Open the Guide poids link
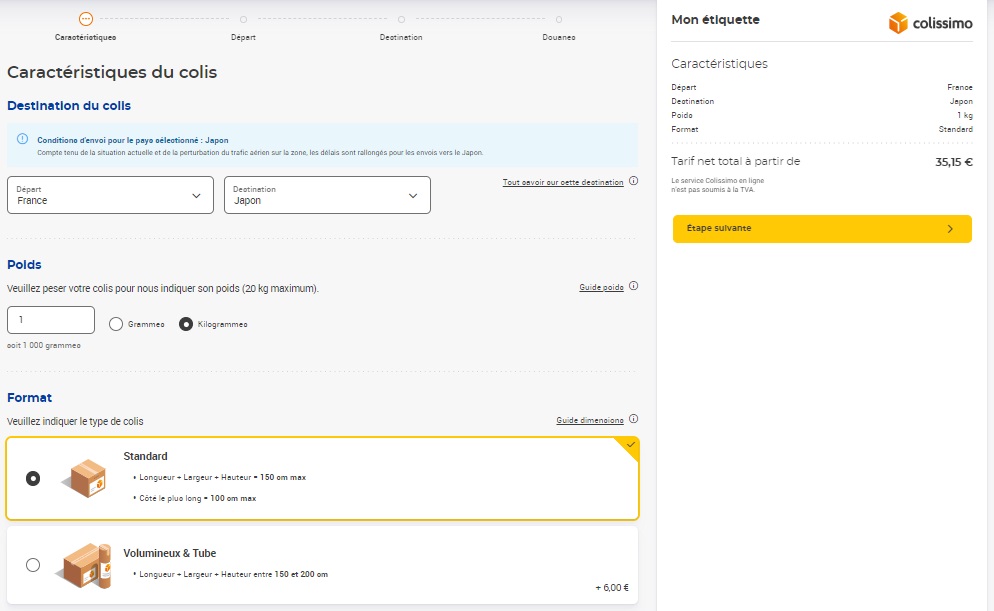 pyautogui.click(x=602, y=287)
